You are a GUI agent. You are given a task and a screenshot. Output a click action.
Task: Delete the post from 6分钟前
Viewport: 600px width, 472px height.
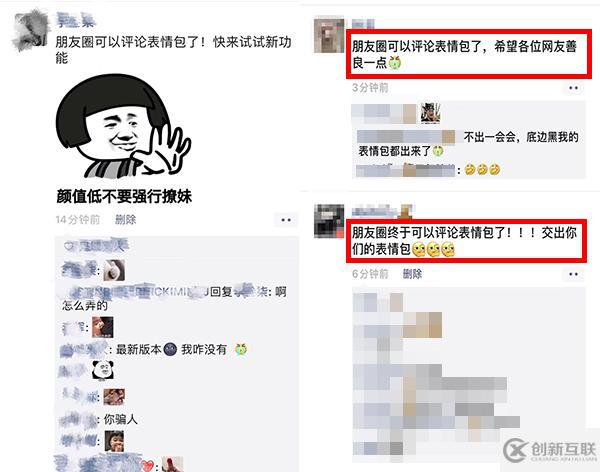(412, 274)
